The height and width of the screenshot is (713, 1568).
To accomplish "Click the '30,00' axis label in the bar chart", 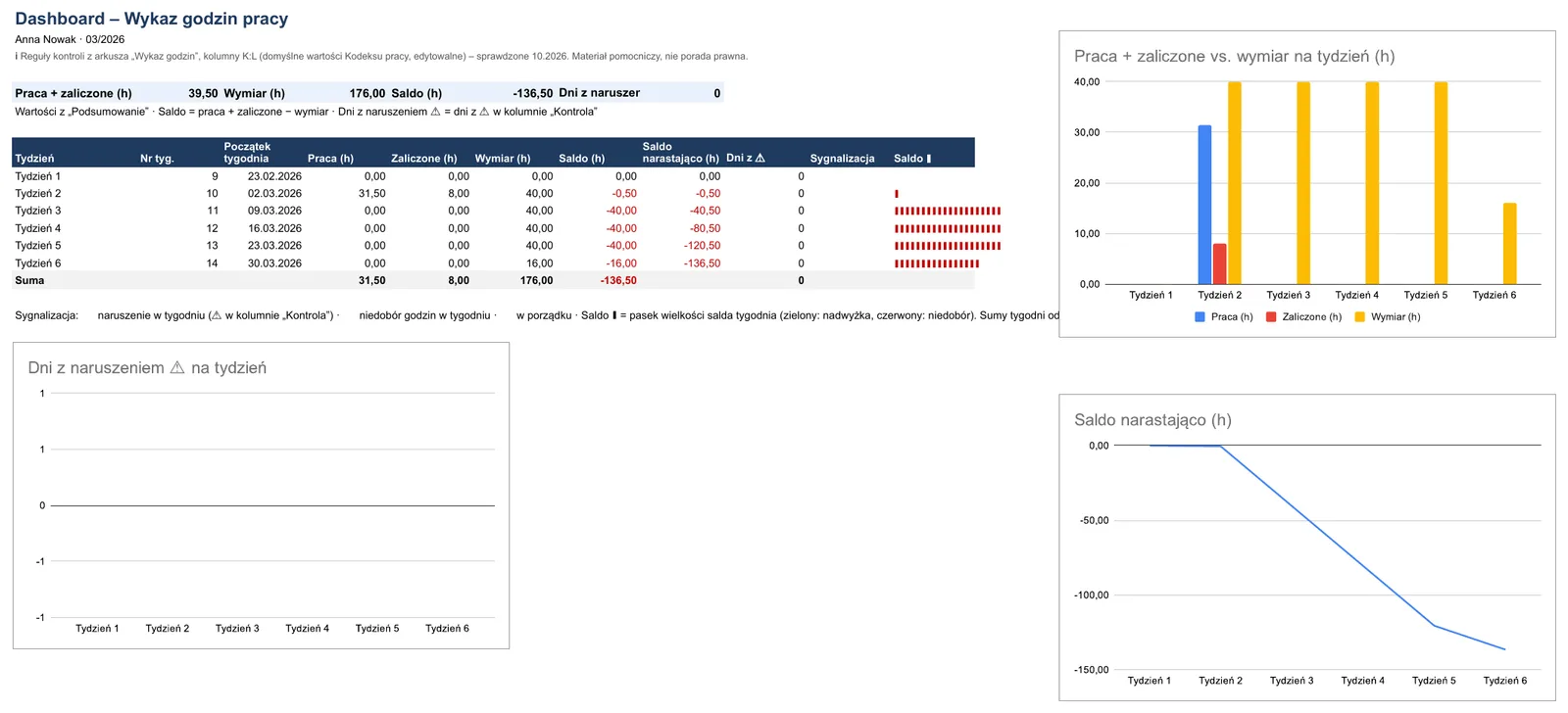I will [1087, 132].
